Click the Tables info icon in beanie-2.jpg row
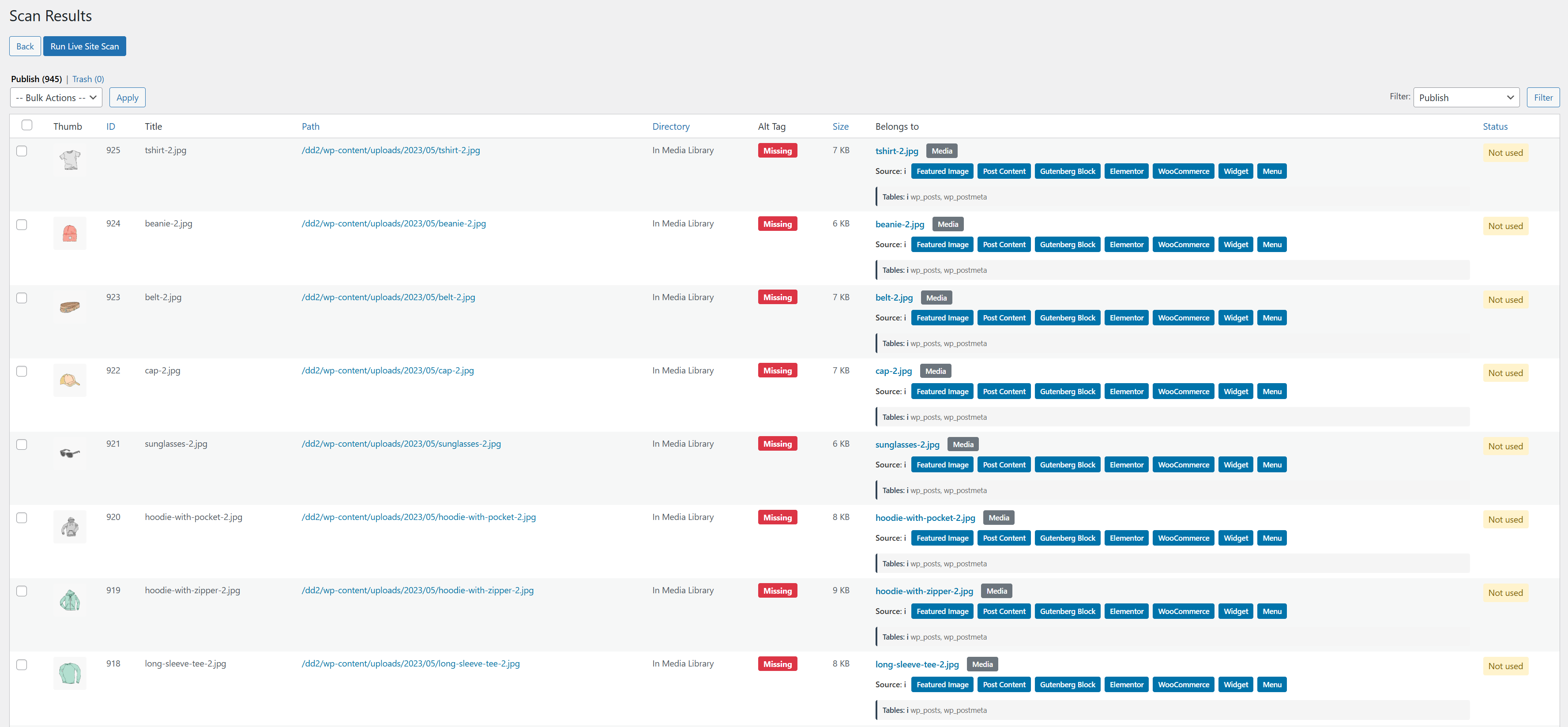 pyautogui.click(x=907, y=270)
